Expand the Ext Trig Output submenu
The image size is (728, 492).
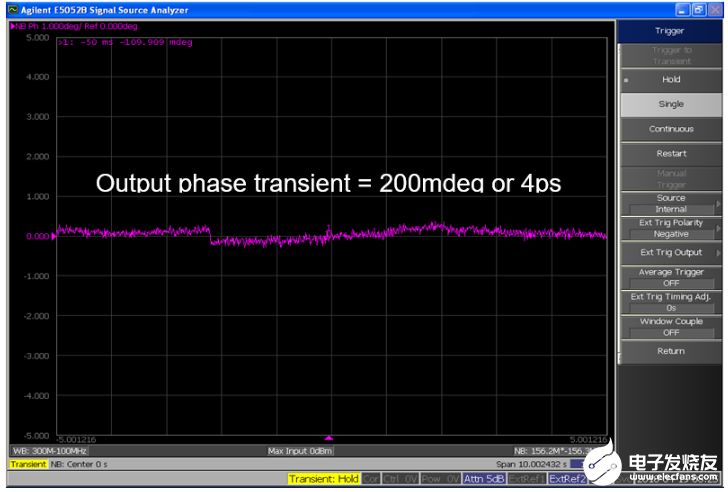671,252
